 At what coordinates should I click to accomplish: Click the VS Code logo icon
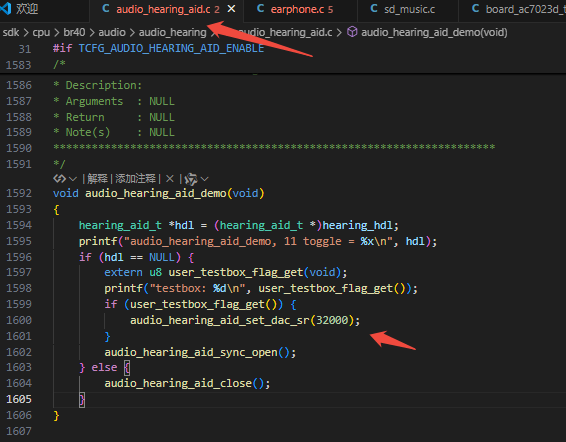click(6, 8)
